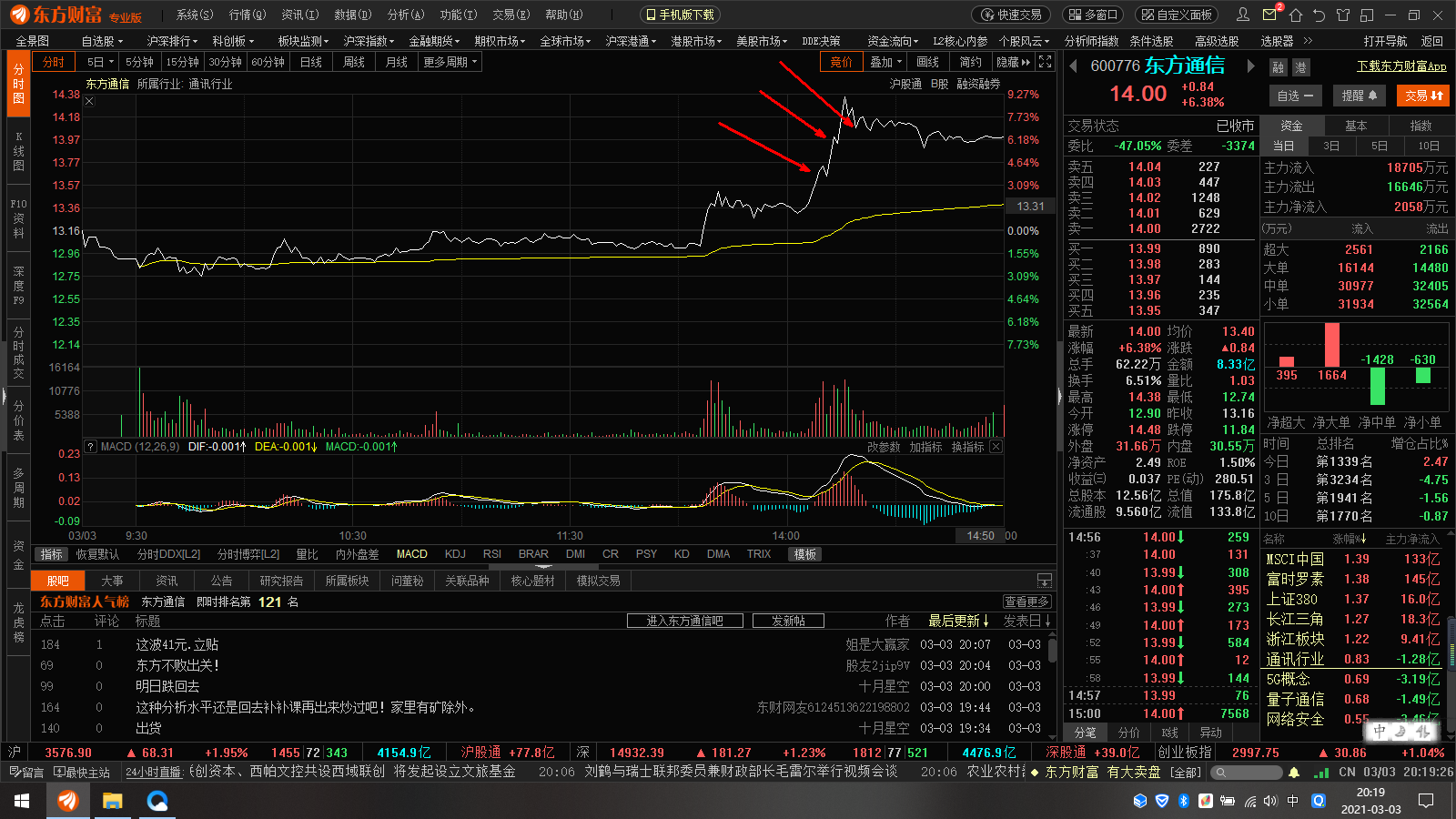Show more toolbar items via double chevron
Viewport: 1456px width, 819px height.
[1308, 41]
